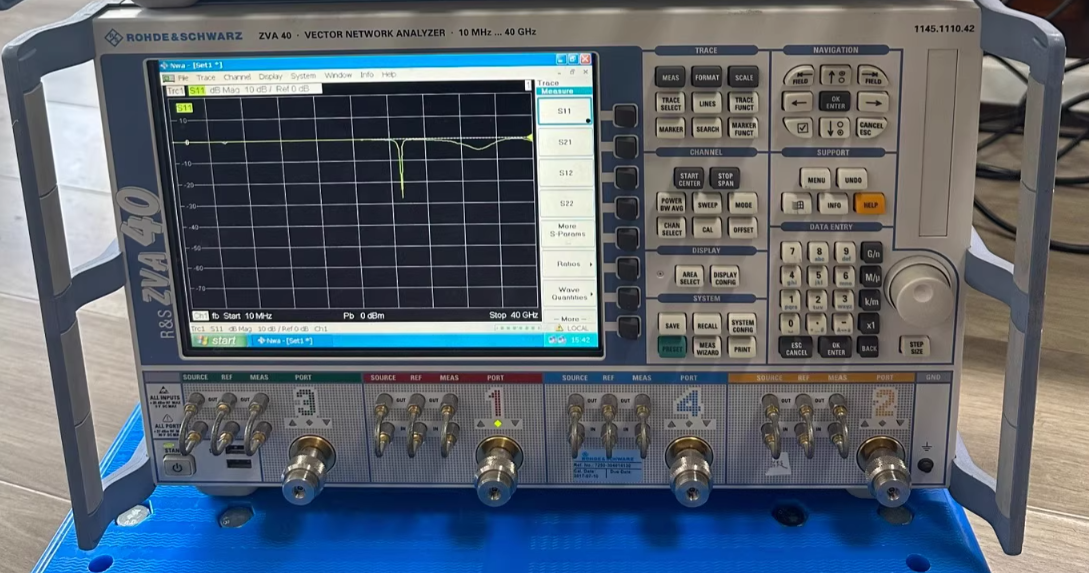Push the right-arrow navigation key
Image resolution: width=1089 pixels, height=573 pixels.
872,102
